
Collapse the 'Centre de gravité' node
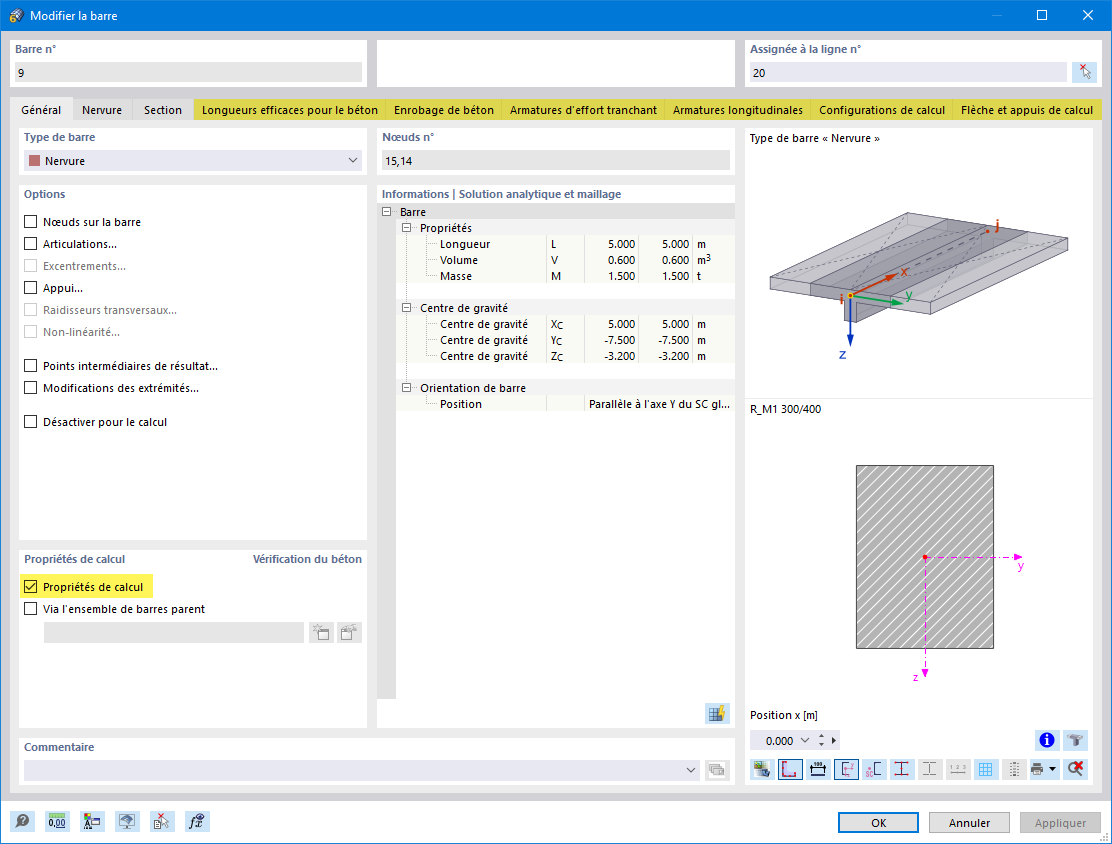point(406,308)
